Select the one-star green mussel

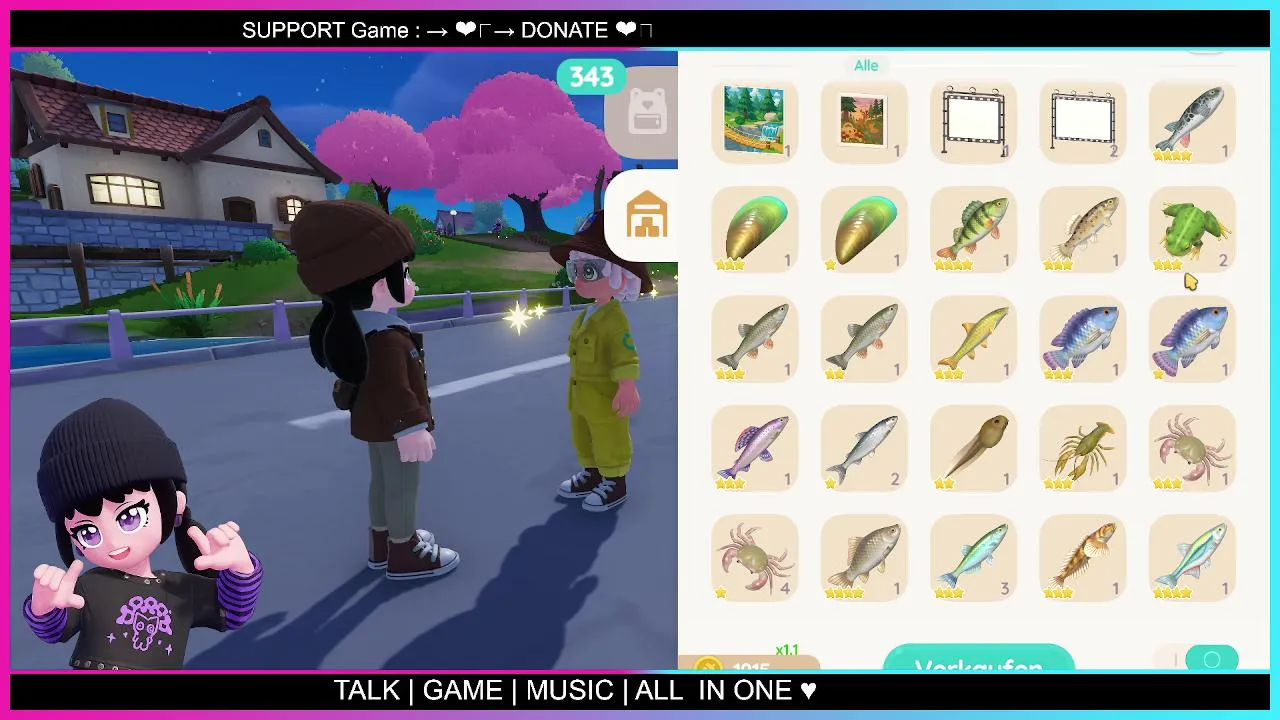(x=864, y=231)
